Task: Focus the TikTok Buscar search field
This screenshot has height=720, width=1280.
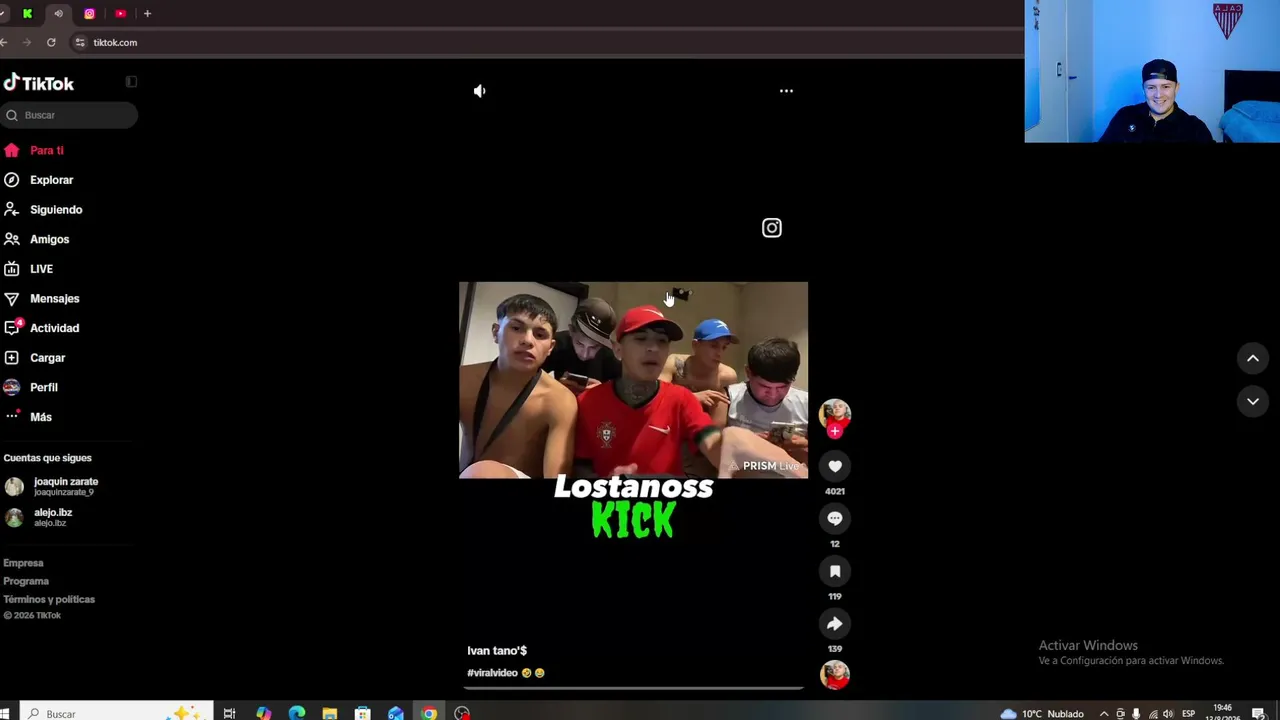Action: pyautogui.click(x=69, y=115)
